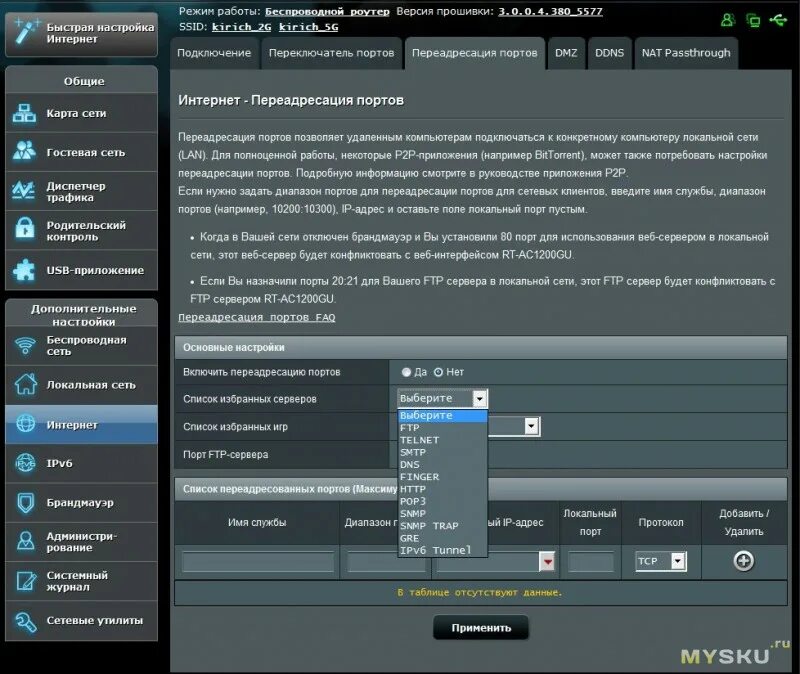Open the System Log notepad icon
Screen dimensions: 800x674
point(26,581)
